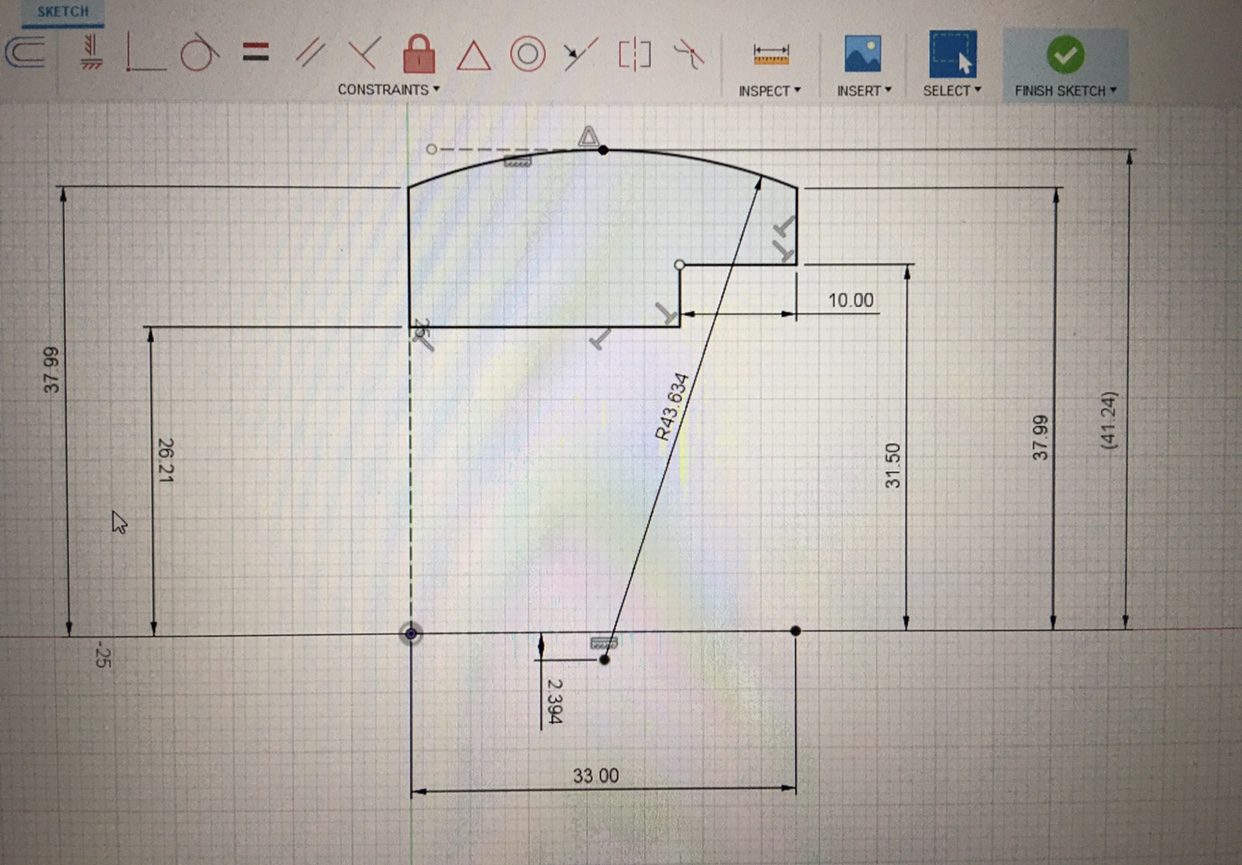Pick the Parallel constraint icon

point(311,54)
